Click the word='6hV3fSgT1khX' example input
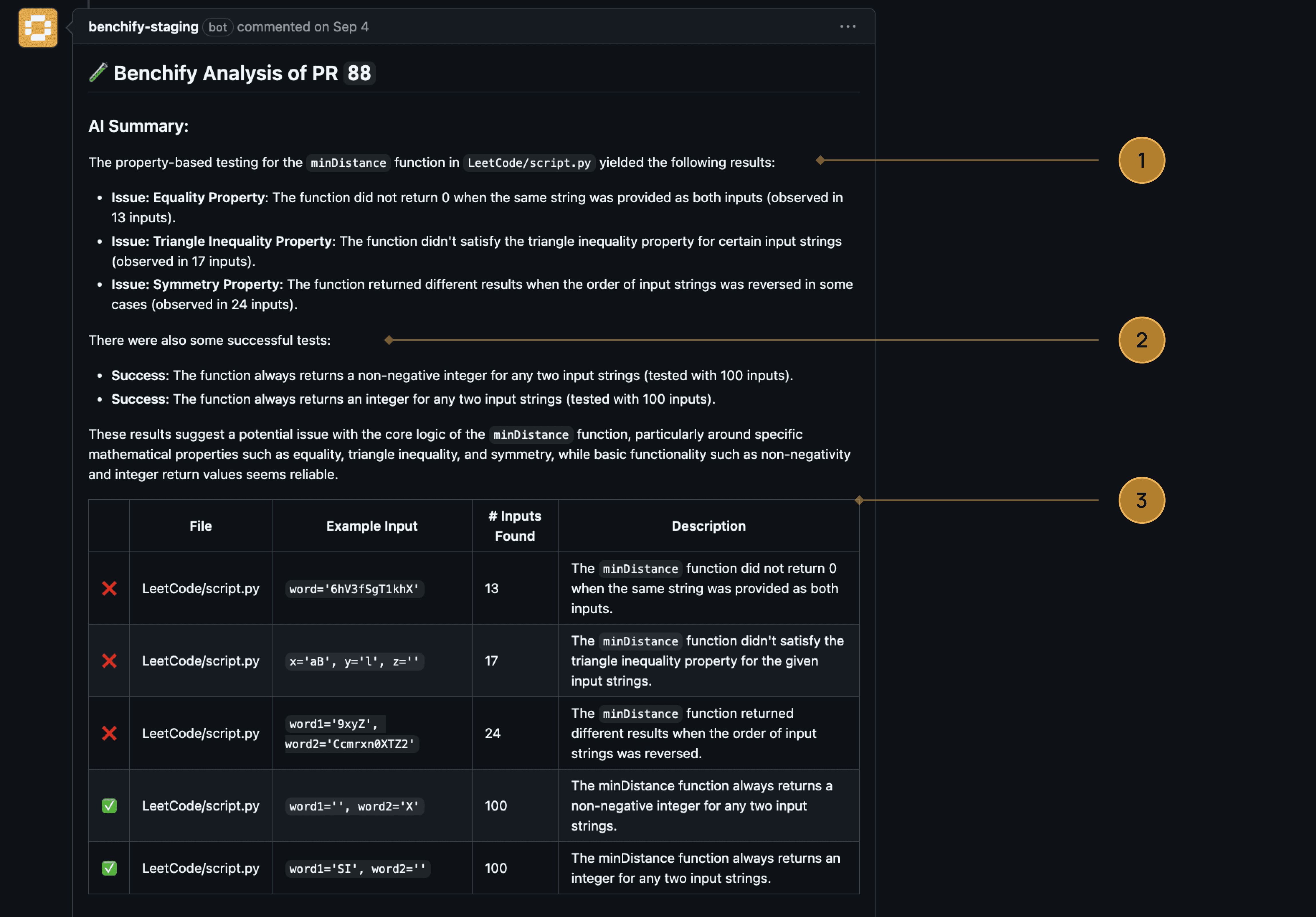Screen dimensions: 1316x917 coord(354,589)
